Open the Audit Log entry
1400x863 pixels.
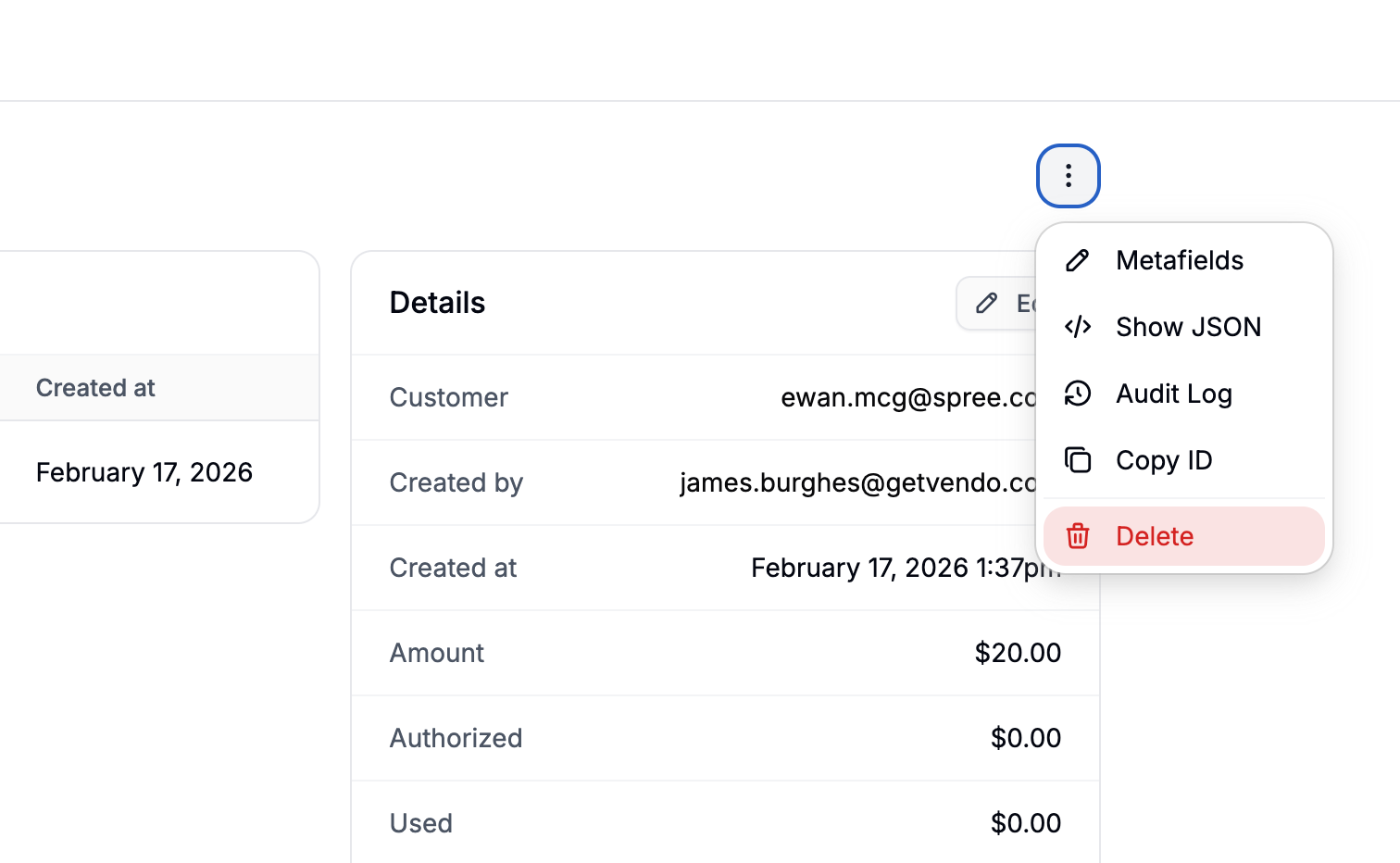(x=1174, y=394)
